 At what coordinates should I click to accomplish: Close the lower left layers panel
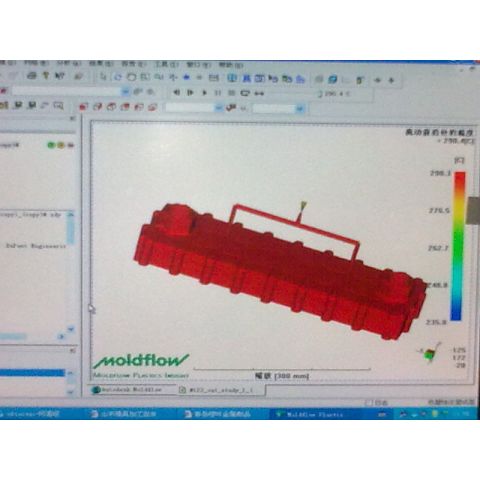pyautogui.click(x=73, y=350)
